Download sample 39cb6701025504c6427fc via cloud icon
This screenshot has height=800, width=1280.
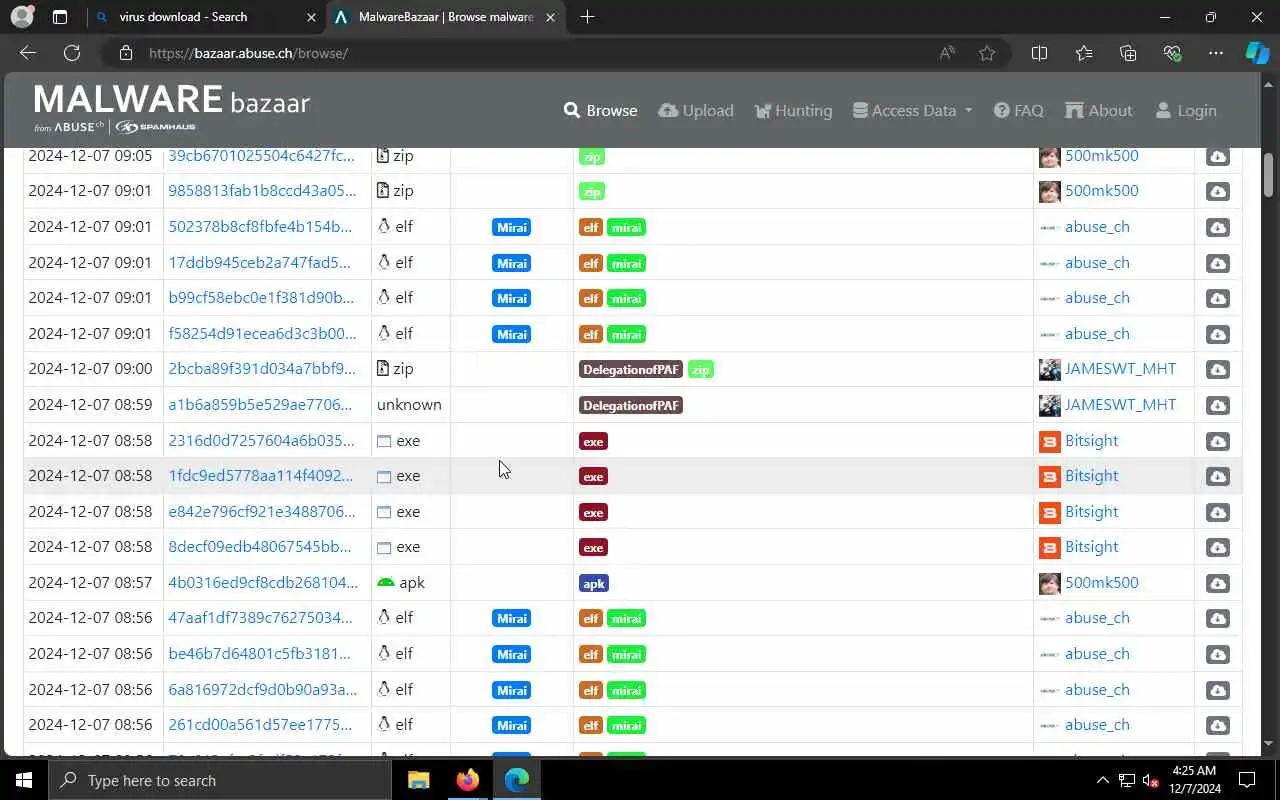pos(1217,156)
